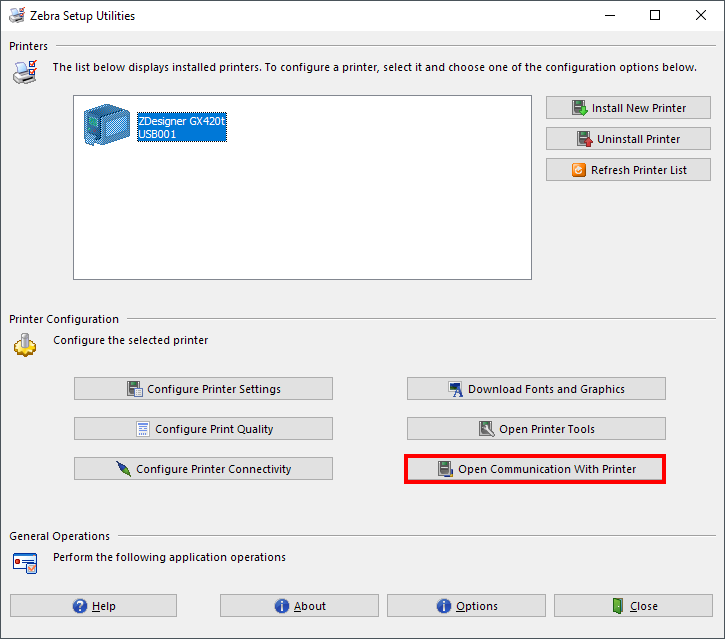The height and width of the screenshot is (639, 725).
Task: Click the Printers section checklist icon
Action: click(x=24, y=72)
